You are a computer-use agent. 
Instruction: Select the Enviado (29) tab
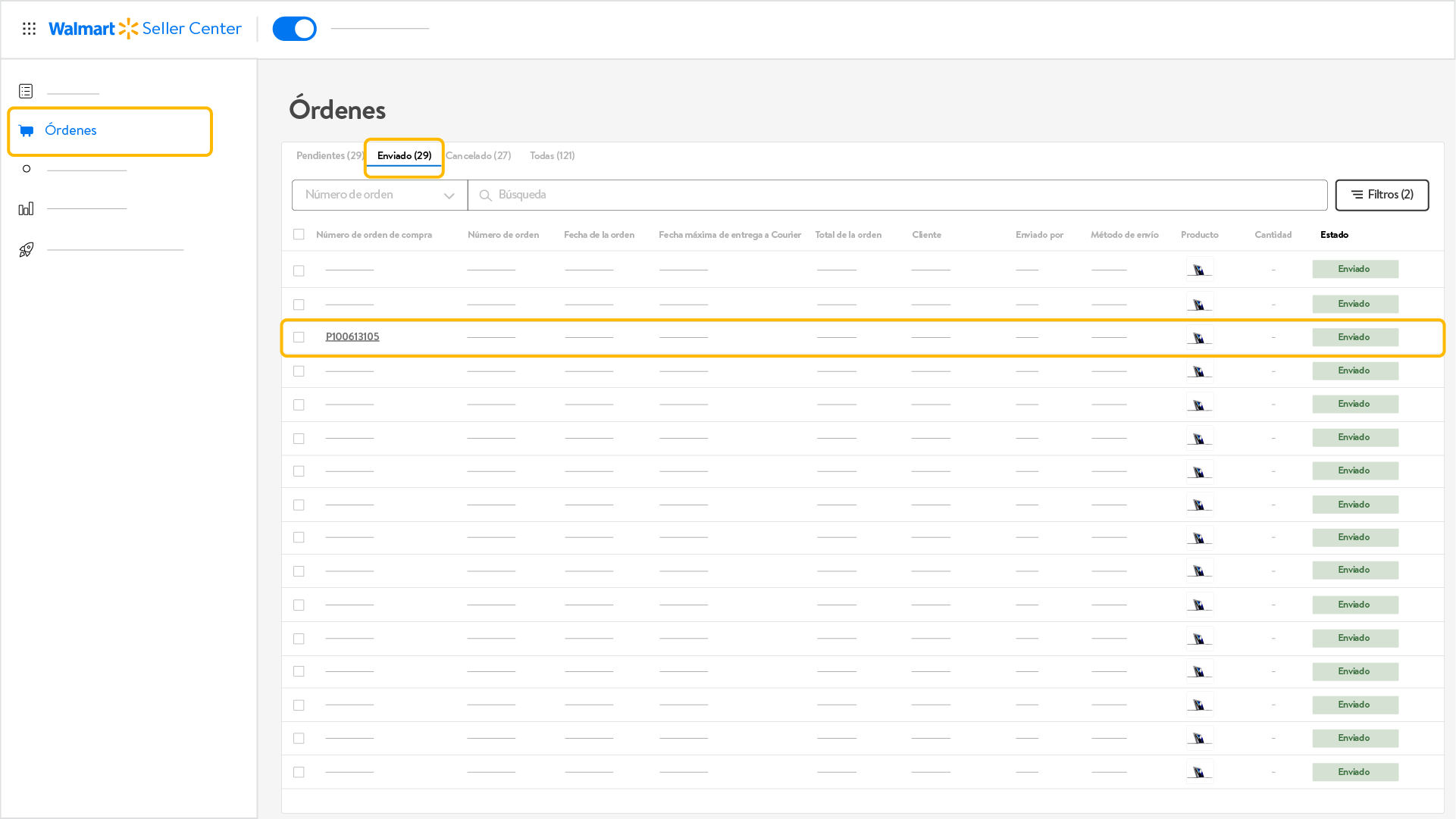(404, 156)
